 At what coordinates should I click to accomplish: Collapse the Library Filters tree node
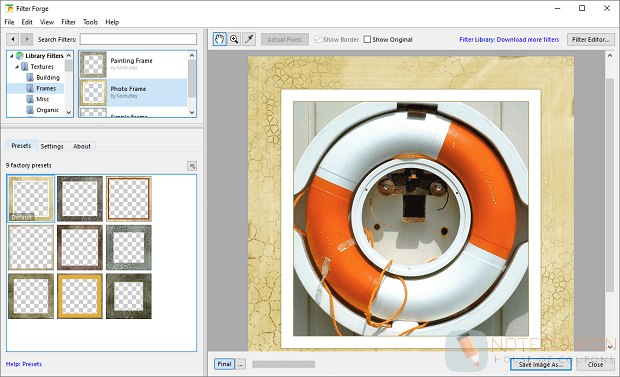(x=11, y=56)
